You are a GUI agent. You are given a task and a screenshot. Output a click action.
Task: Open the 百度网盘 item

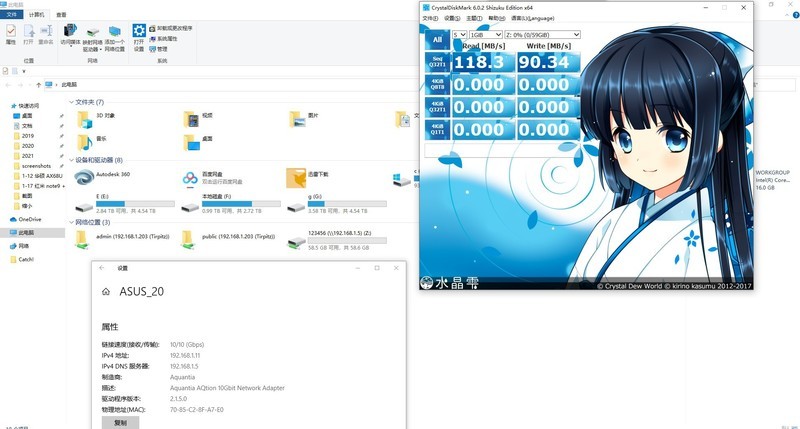213,178
